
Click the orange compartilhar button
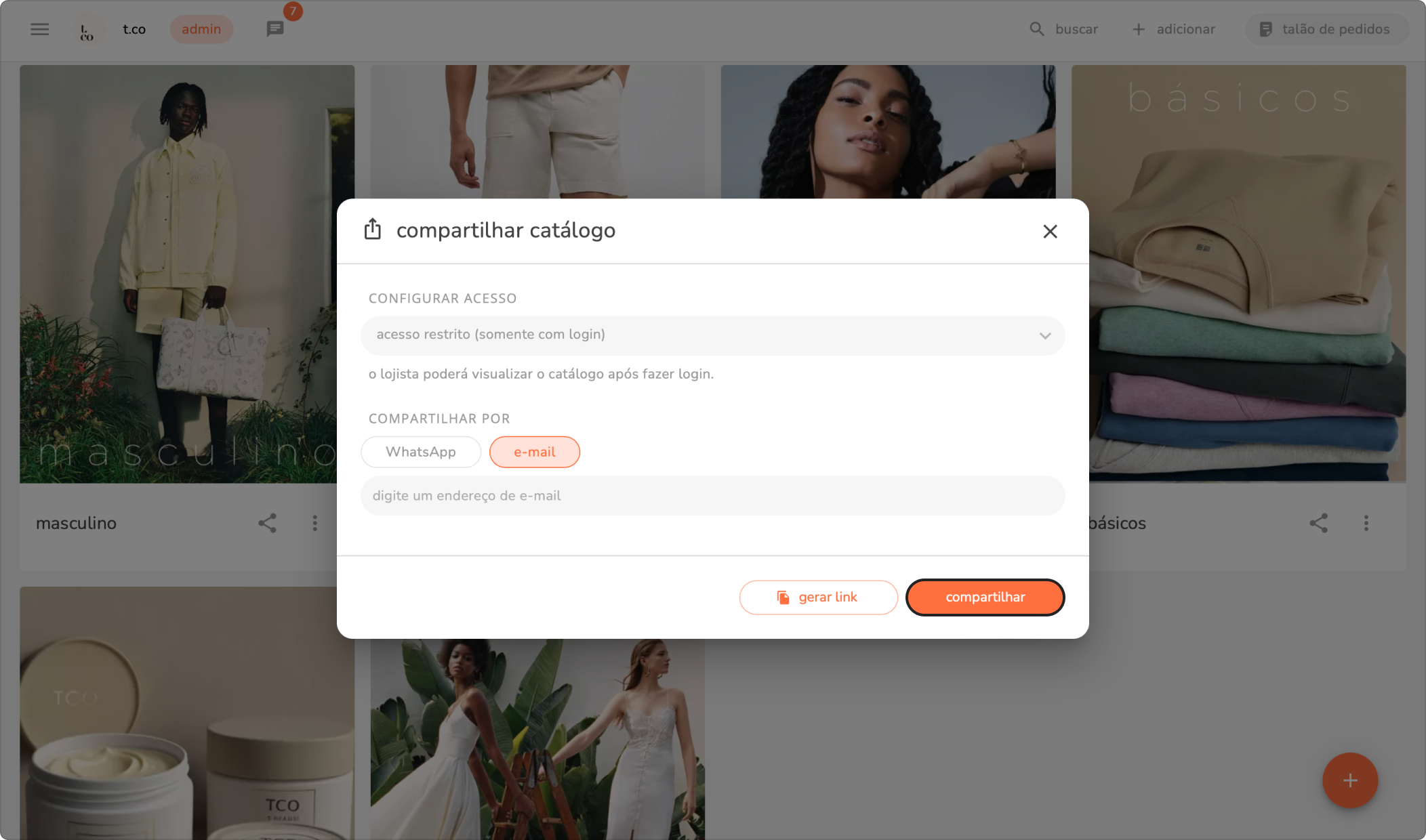[985, 597]
